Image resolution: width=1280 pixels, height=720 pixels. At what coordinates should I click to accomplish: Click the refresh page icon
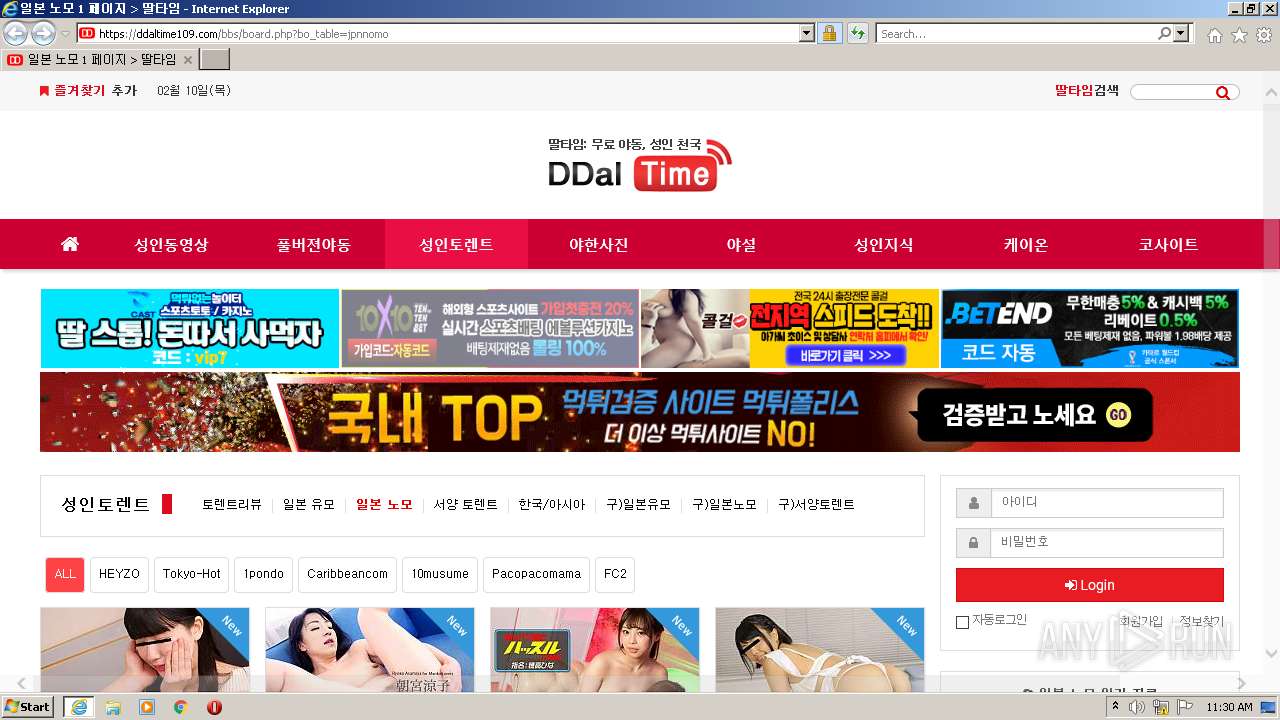[x=857, y=33]
